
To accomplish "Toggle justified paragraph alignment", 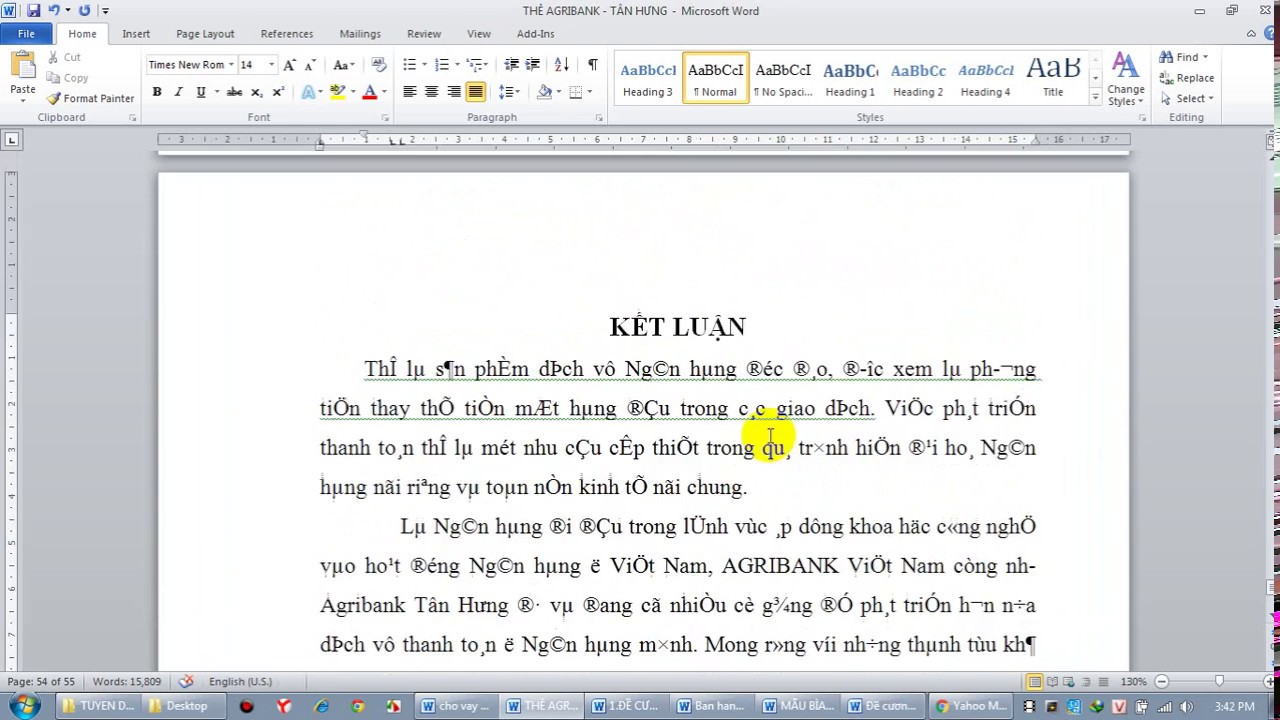I will tap(475, 91).
